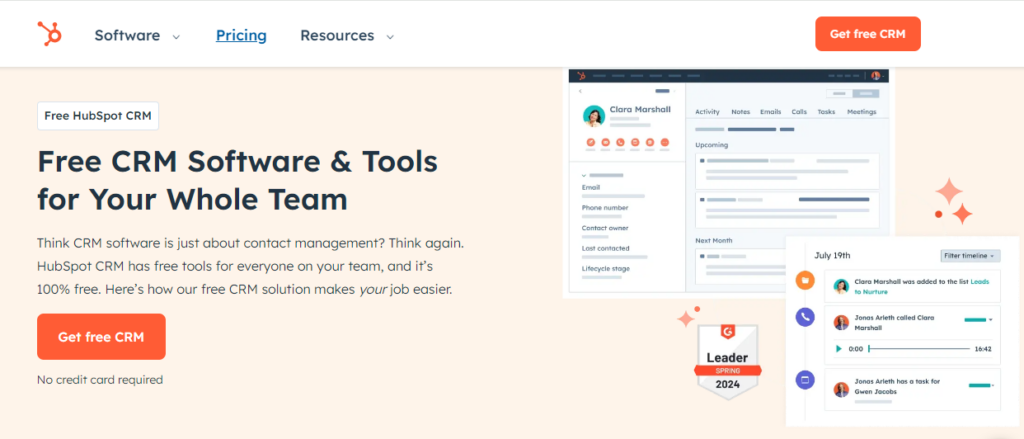Click the first orange action icon under Clara Marshall
Screen dimensions: 1024x439
point(590,143)
